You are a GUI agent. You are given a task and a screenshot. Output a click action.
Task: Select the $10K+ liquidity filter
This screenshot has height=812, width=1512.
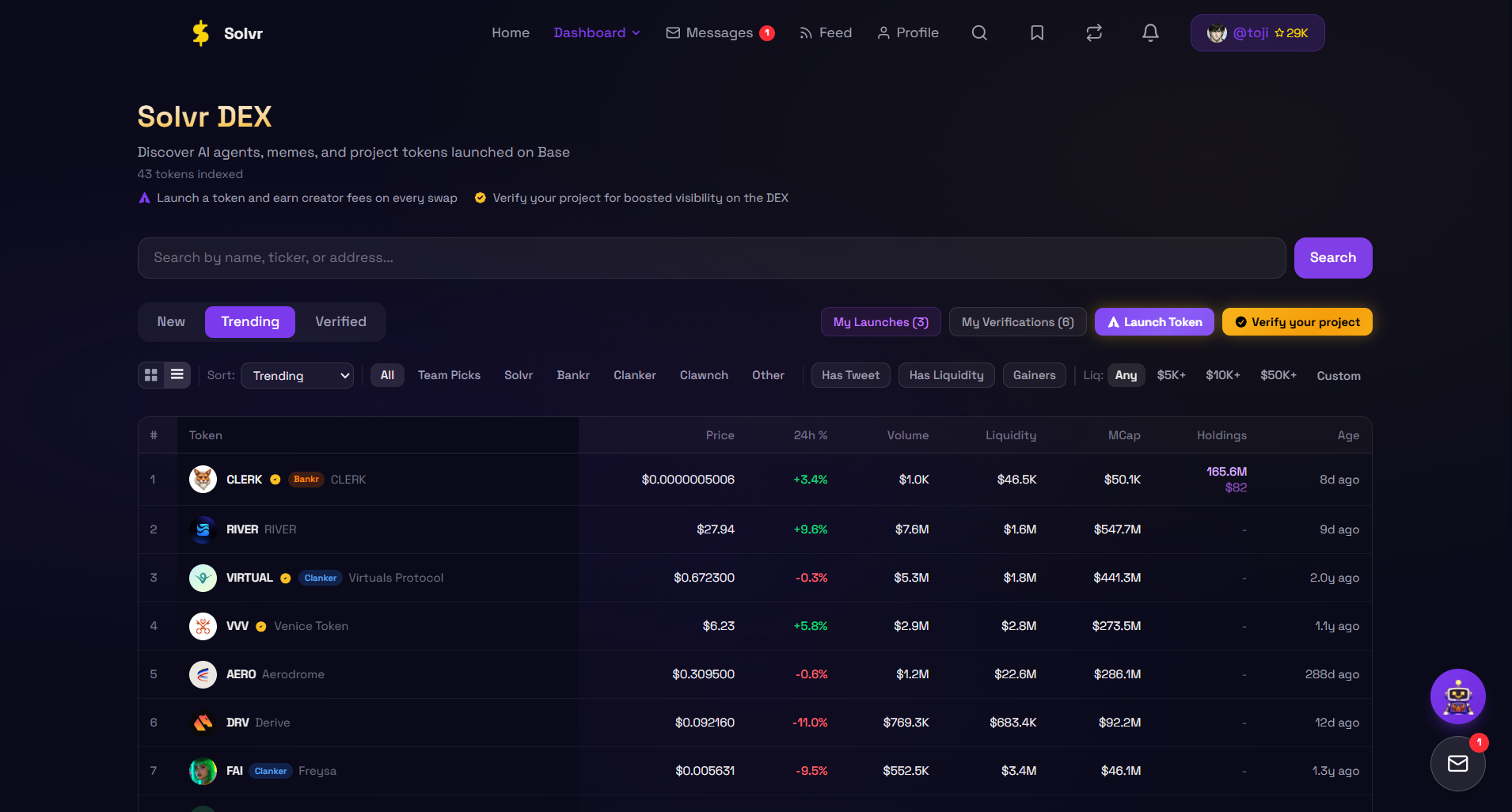pos(1223,375)
